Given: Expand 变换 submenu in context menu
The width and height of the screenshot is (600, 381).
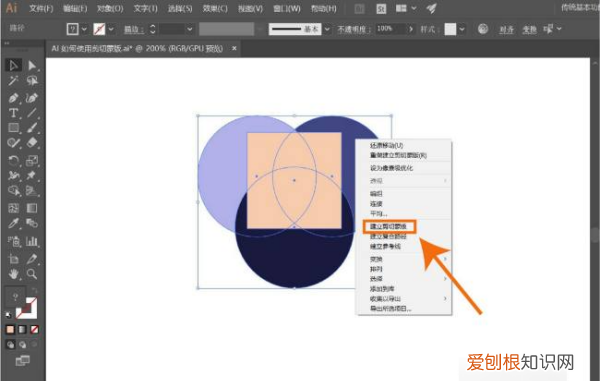Looking at the screenshot, I should coord(445,259).
